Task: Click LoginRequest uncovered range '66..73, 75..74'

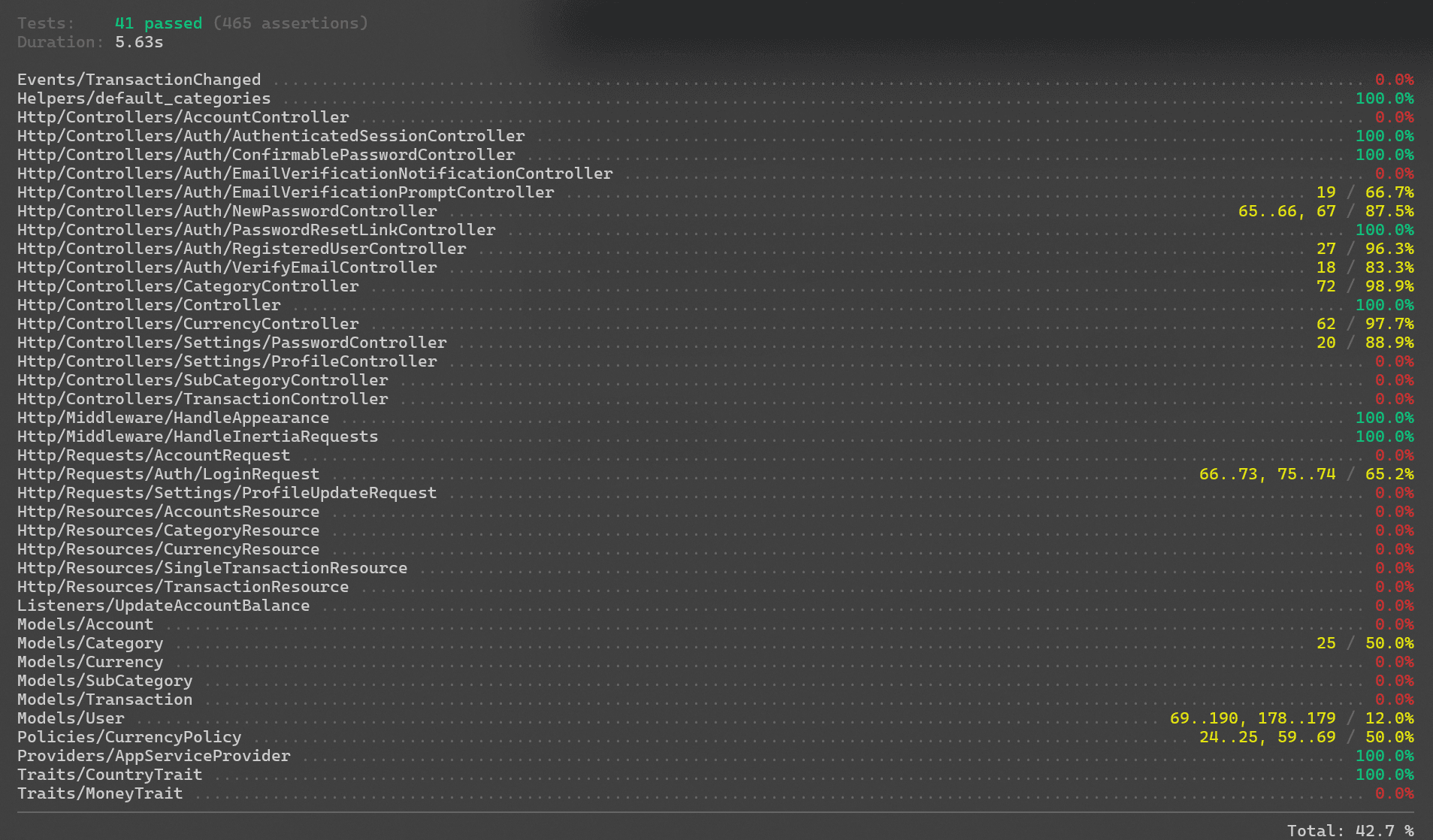Action: 1268,474
